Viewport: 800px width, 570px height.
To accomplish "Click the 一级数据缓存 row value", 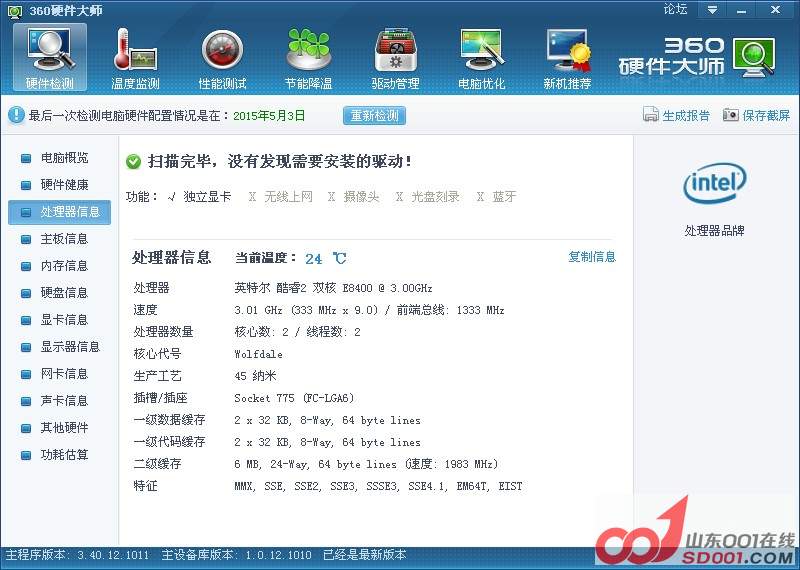I will click(328, 420).
